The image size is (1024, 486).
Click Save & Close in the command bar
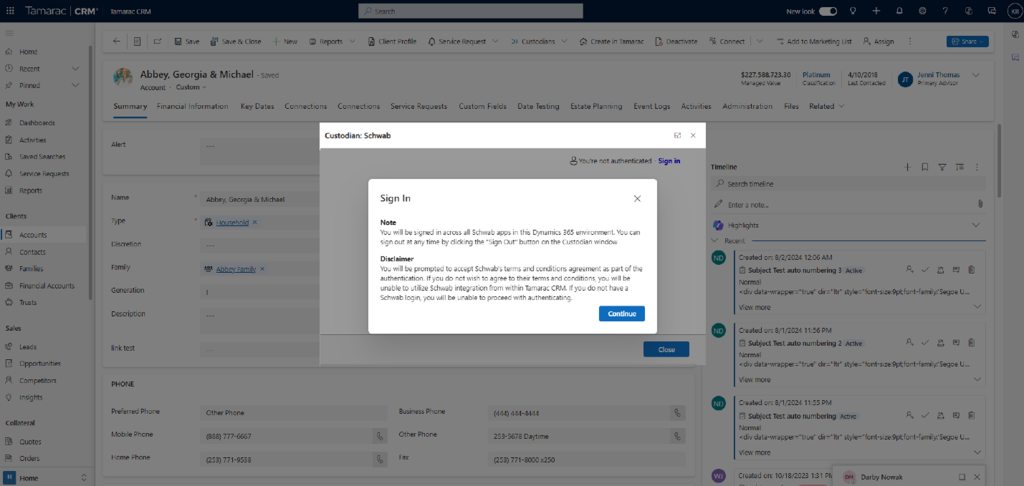point(235,41)
